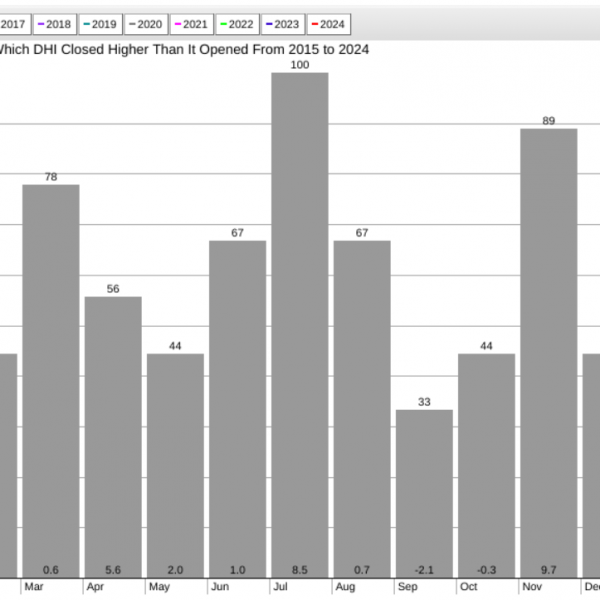Click the 56 value above April bar
Viewport: 600px width, 600px height.
tap(113, 289)
